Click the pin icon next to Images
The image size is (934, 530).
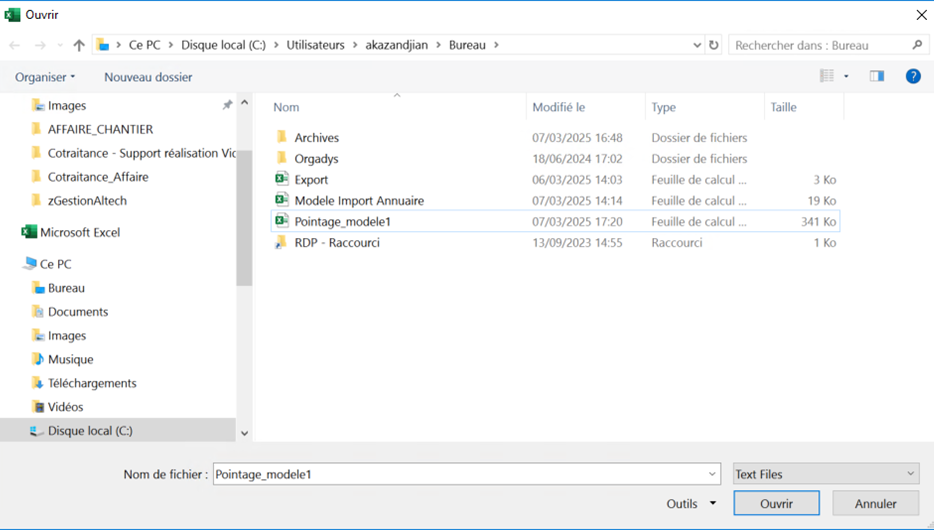click(x=227, y=105)
